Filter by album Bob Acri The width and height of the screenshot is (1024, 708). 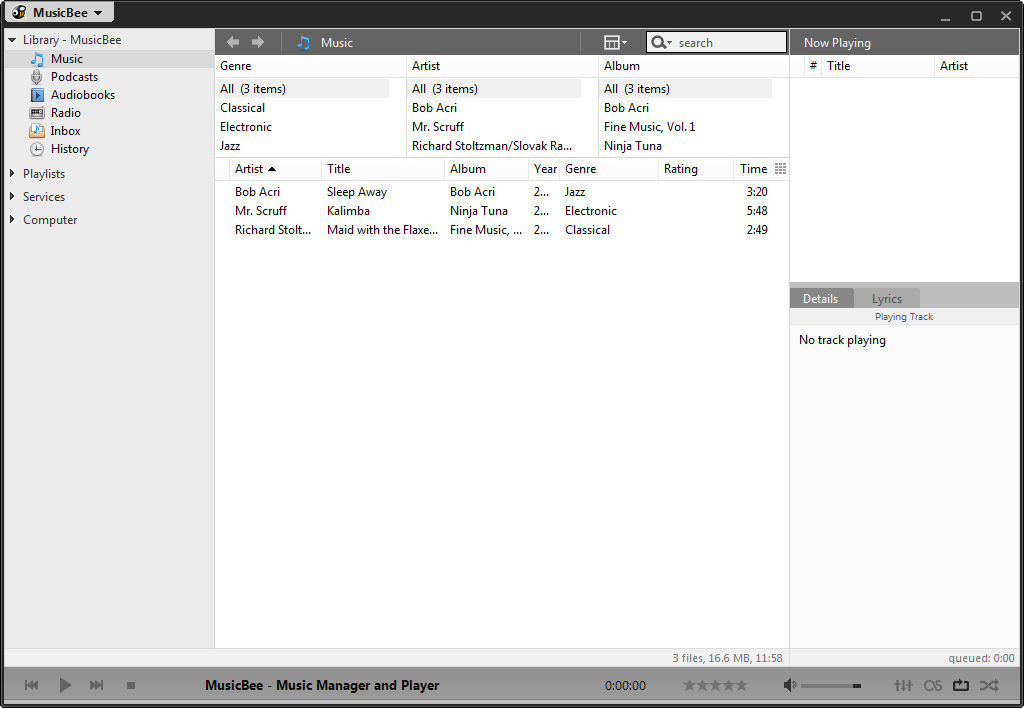pos(626,108)
